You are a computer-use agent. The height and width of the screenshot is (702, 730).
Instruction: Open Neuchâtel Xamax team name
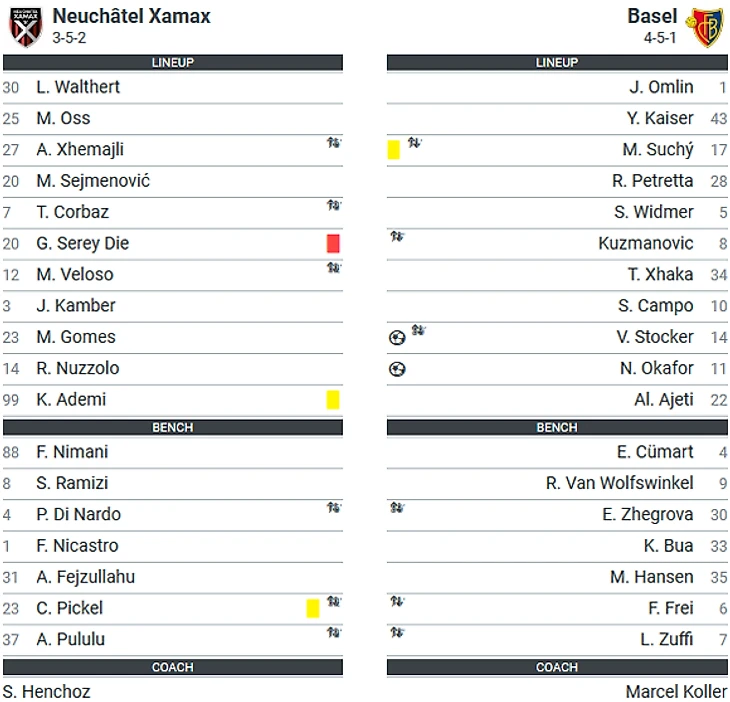point(131,16)
